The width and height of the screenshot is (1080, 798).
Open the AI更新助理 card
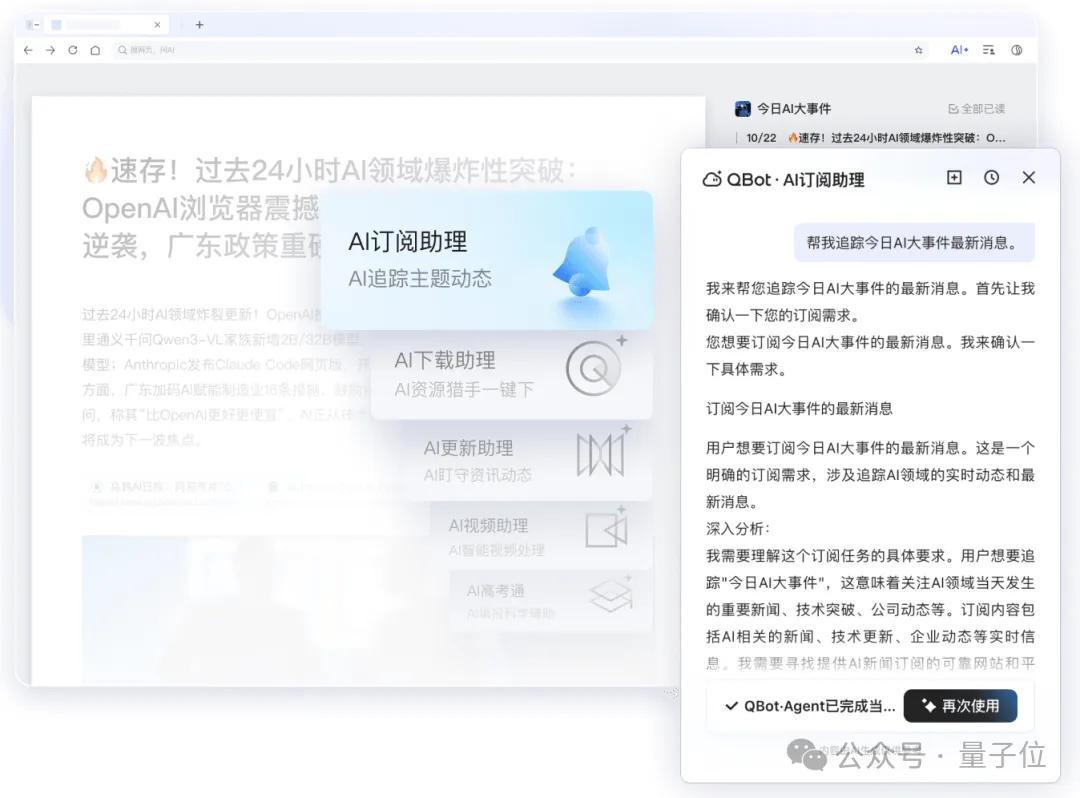click(x=528, y=461)
